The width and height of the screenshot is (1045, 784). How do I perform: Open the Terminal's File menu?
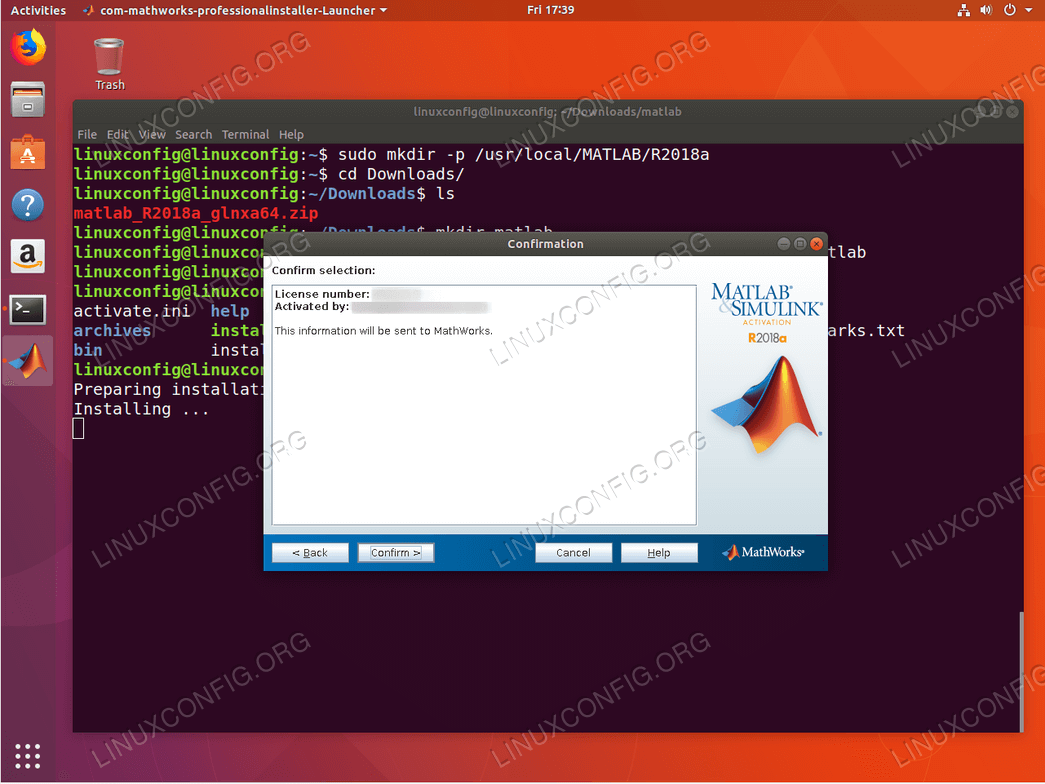87,134
